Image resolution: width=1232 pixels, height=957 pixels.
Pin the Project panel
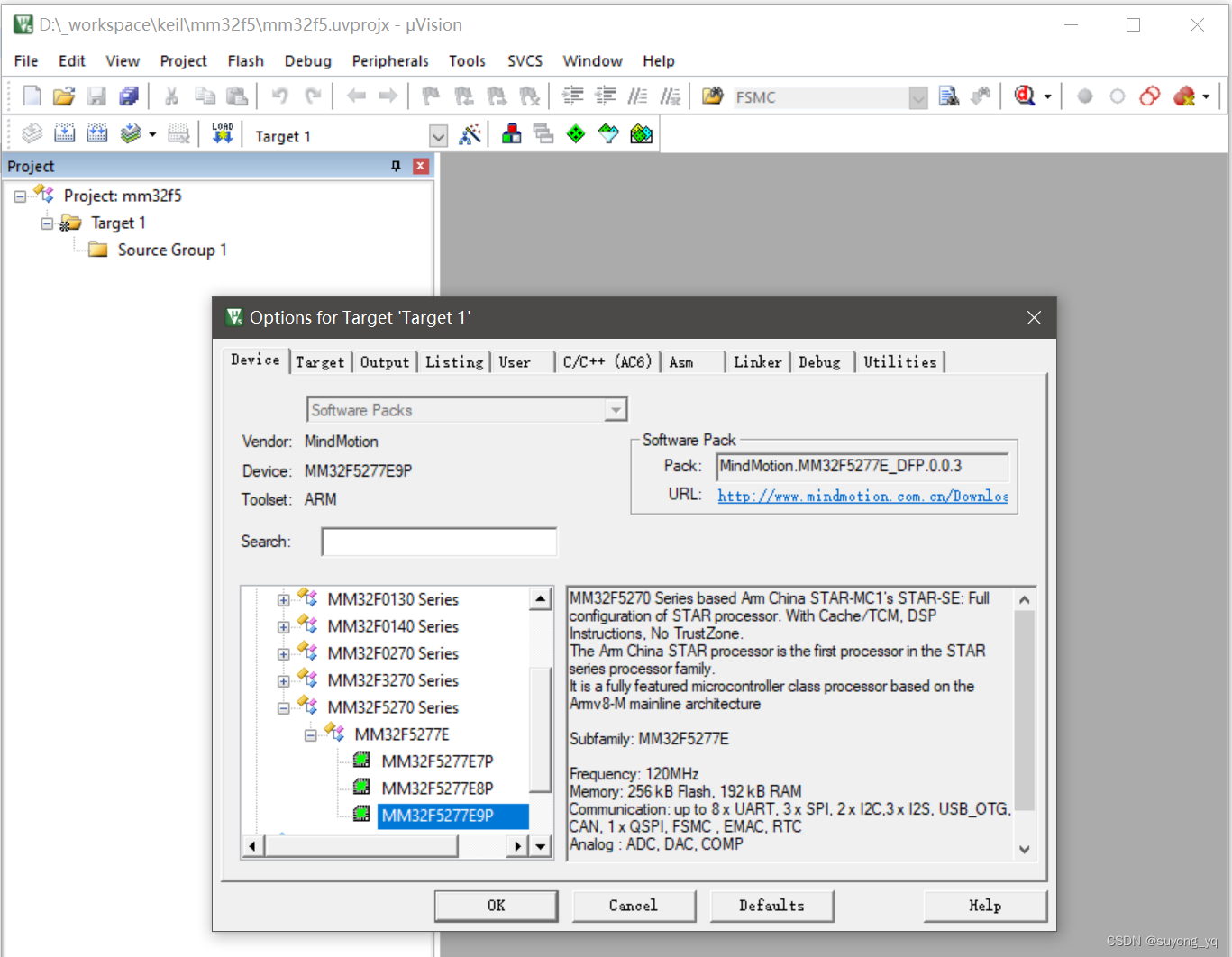click(x=396, y=166)
